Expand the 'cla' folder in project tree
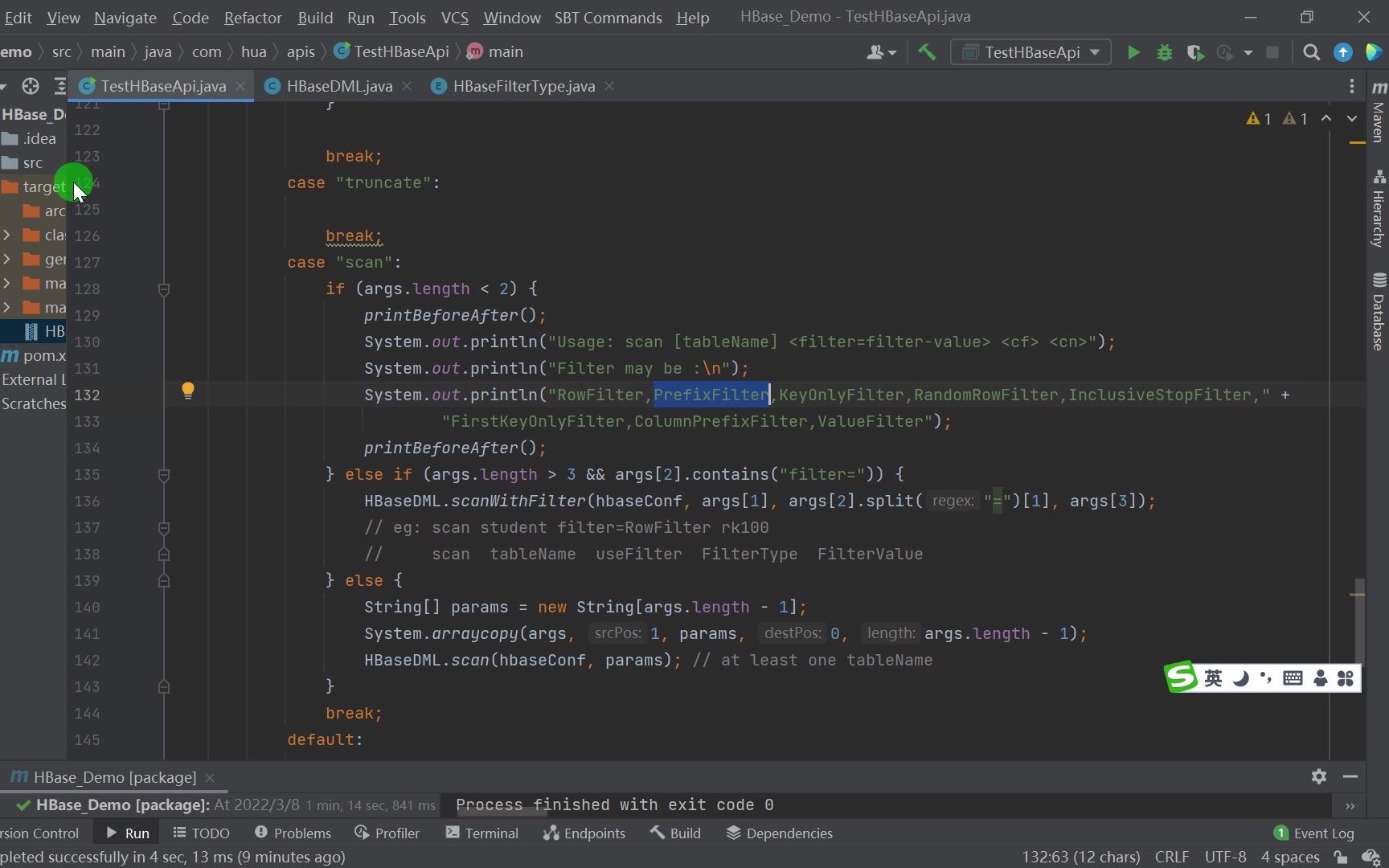The width and height of the screenshot is (1389, 868). [7, 235]
